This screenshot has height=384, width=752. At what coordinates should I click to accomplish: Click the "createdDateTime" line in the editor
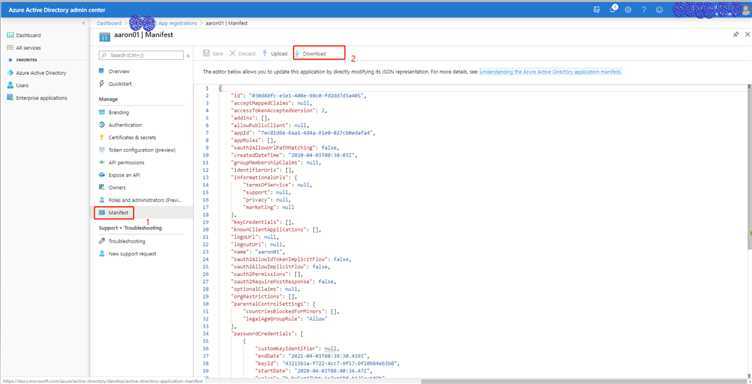pos(294,155)
